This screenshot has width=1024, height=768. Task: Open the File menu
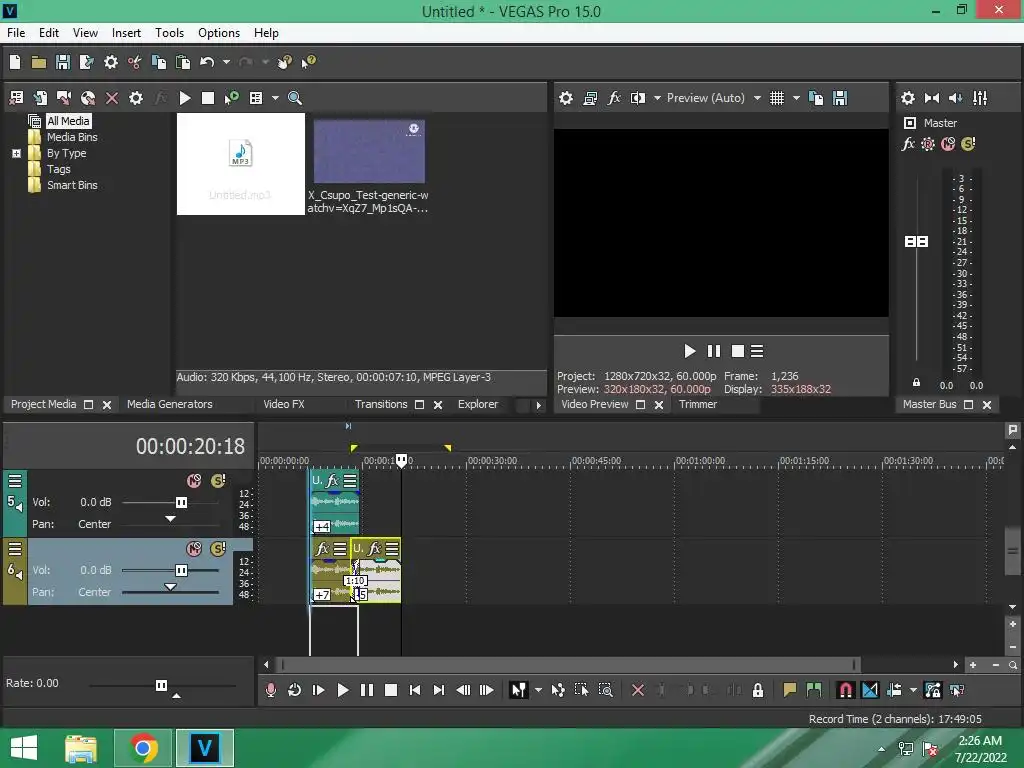pyautogui.click(x=16, y=33)
